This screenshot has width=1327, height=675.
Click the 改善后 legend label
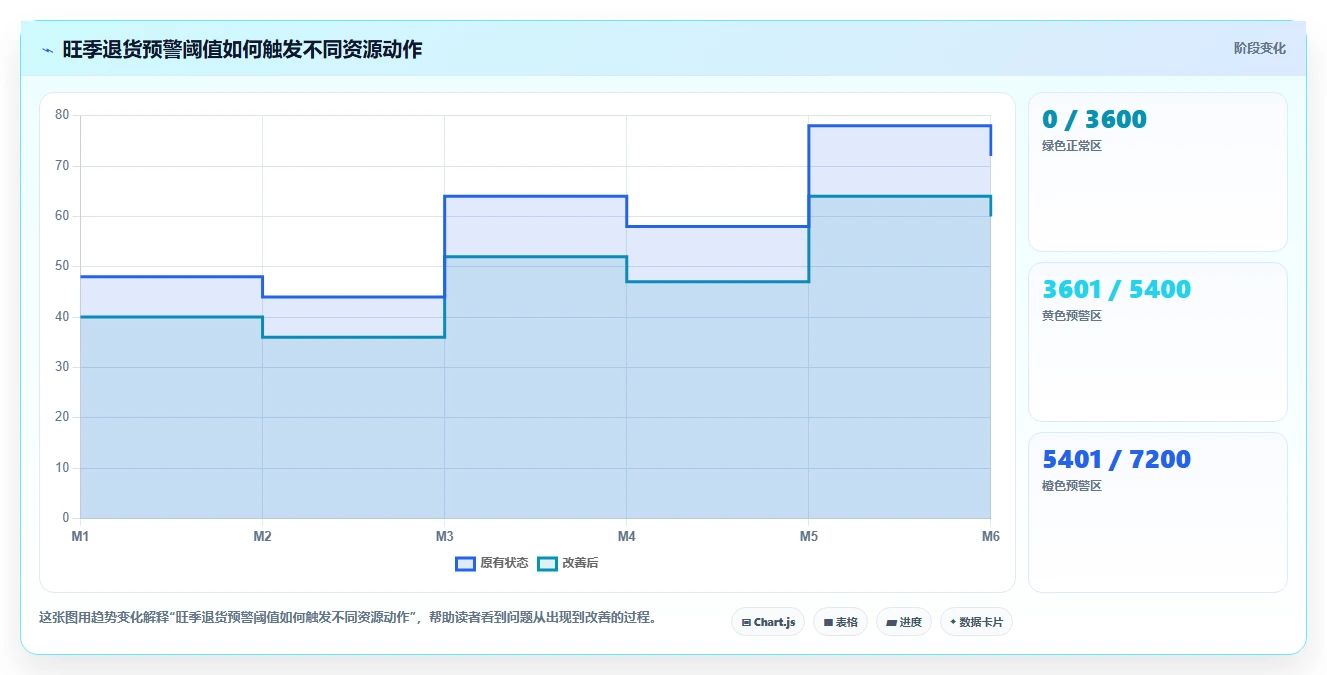pyautogui.click(x=580, y=564)
